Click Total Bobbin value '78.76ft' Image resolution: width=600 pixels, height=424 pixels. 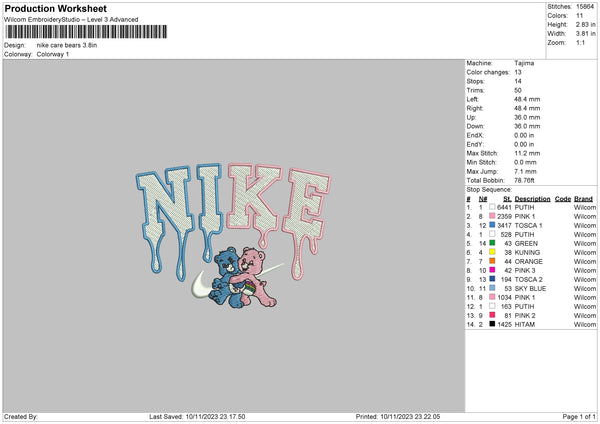[x=524, y=180]
